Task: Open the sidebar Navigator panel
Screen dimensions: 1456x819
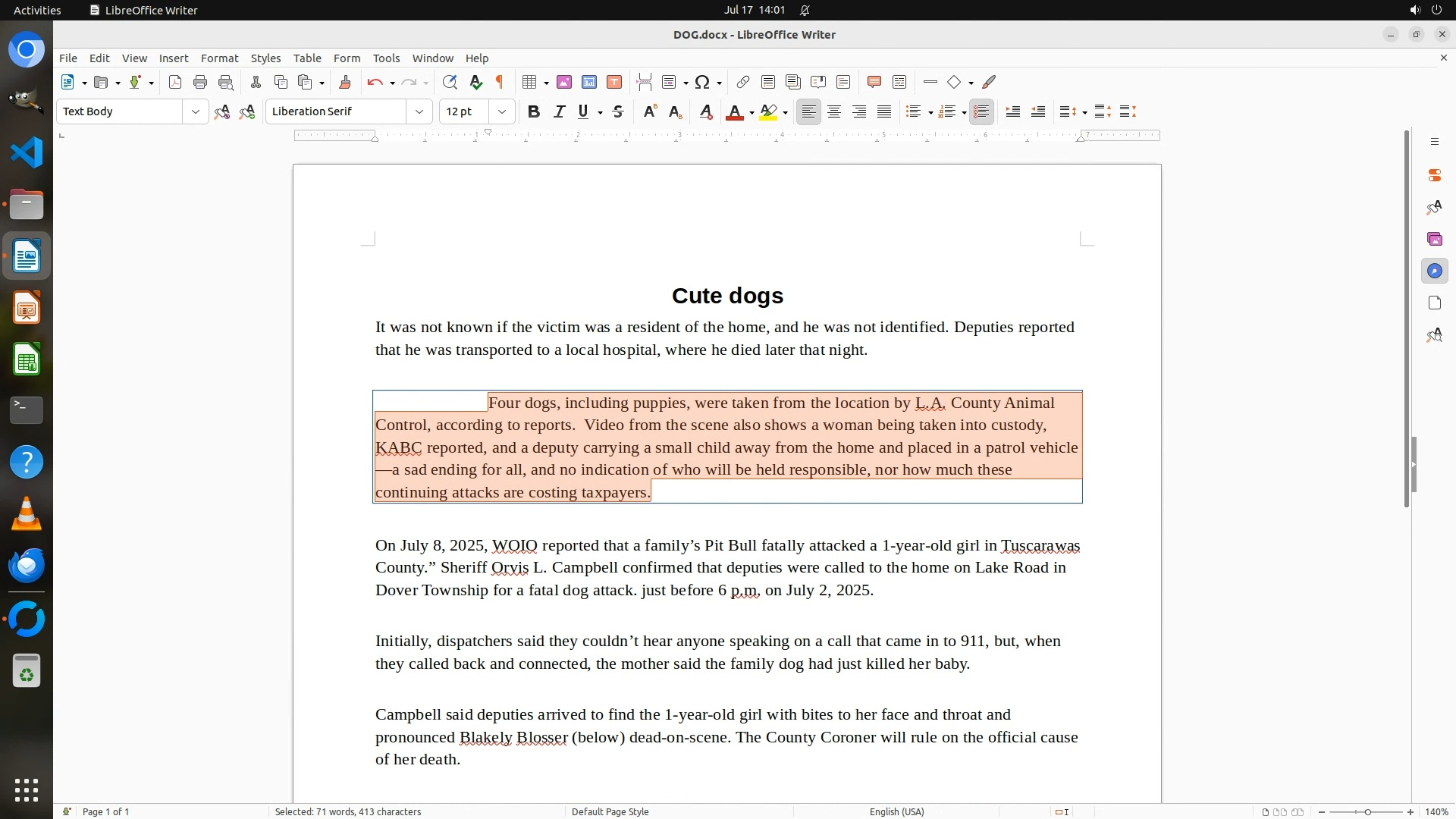Action: pyautogui.click(x=1434, y=271)
